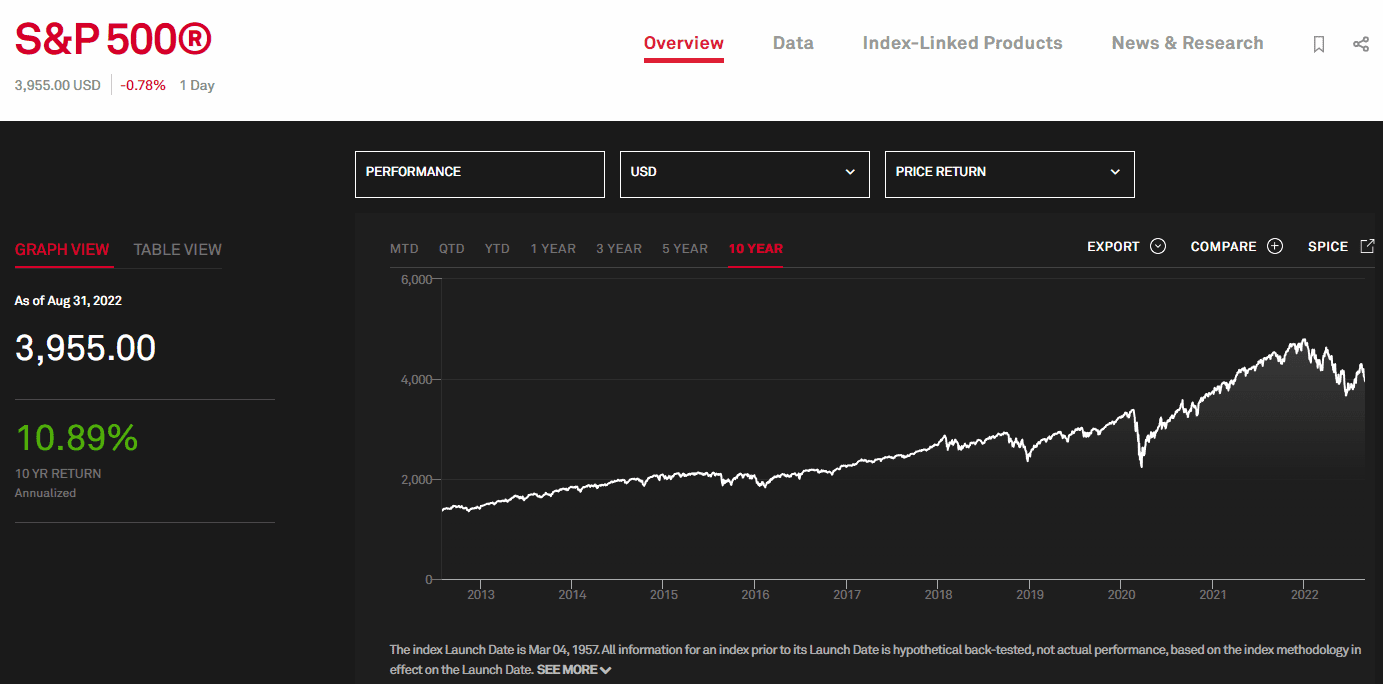Image resolution: width=1383 pixels, height=684 pixels.
Task: Open the Export options
Action: click(x=1124, y=246)
